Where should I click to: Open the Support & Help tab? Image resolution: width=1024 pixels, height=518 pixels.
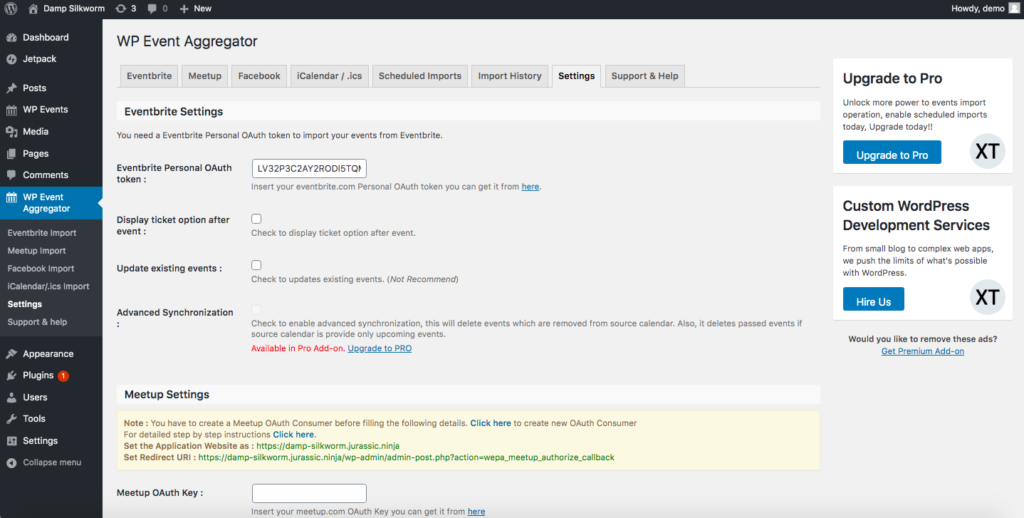point(645,76)
